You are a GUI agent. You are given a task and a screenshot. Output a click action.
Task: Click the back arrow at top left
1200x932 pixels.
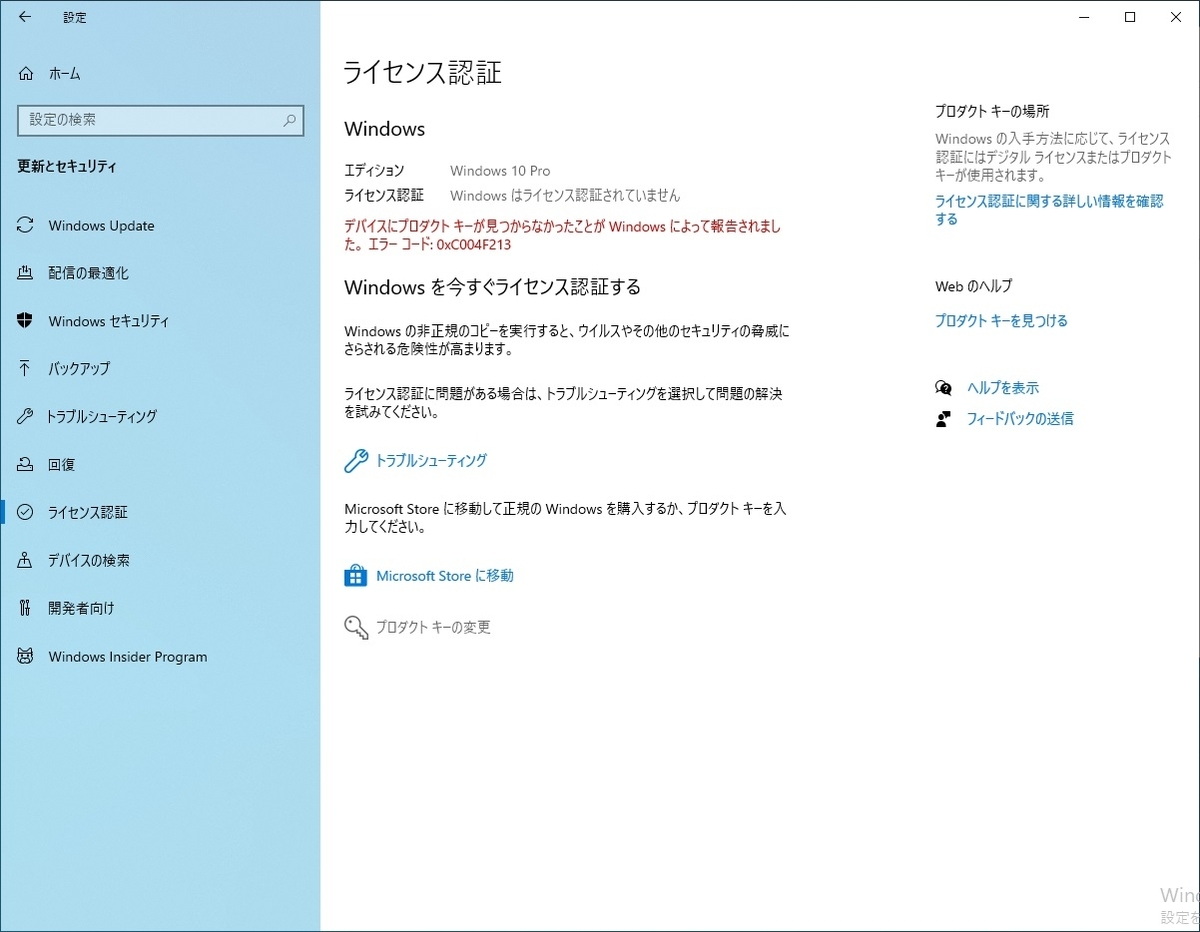(24, 17)
